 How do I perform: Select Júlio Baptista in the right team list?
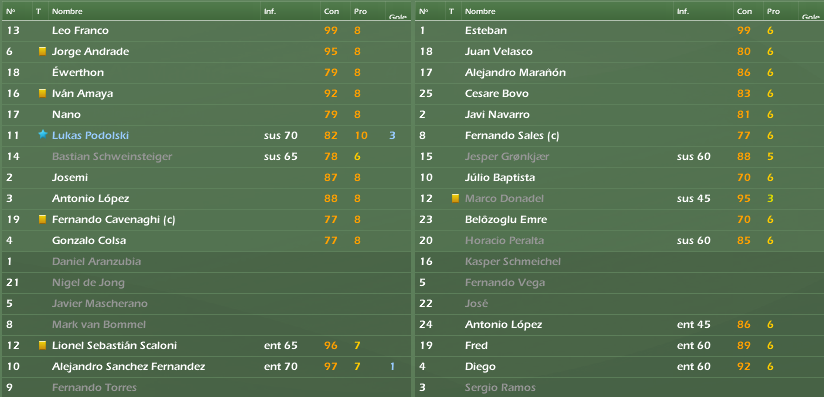pyautogui.click(x=500, y=178)
